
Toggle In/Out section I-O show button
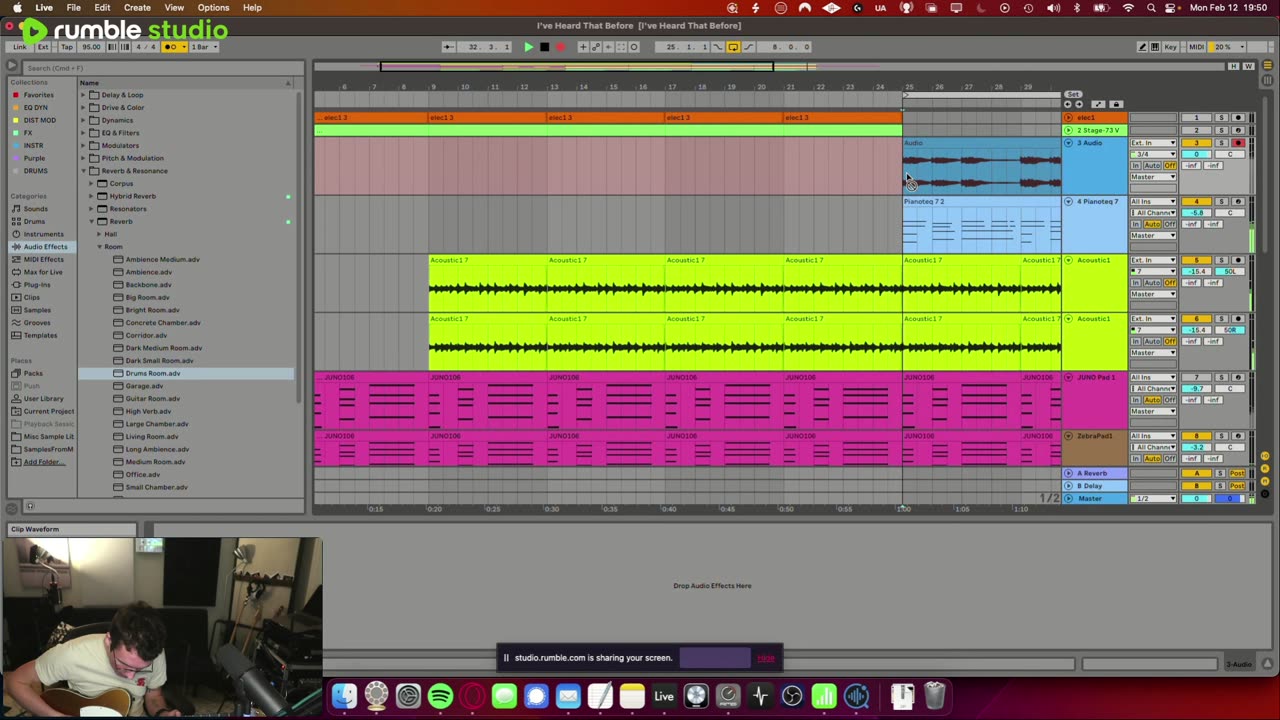[x=1265, y=456]
